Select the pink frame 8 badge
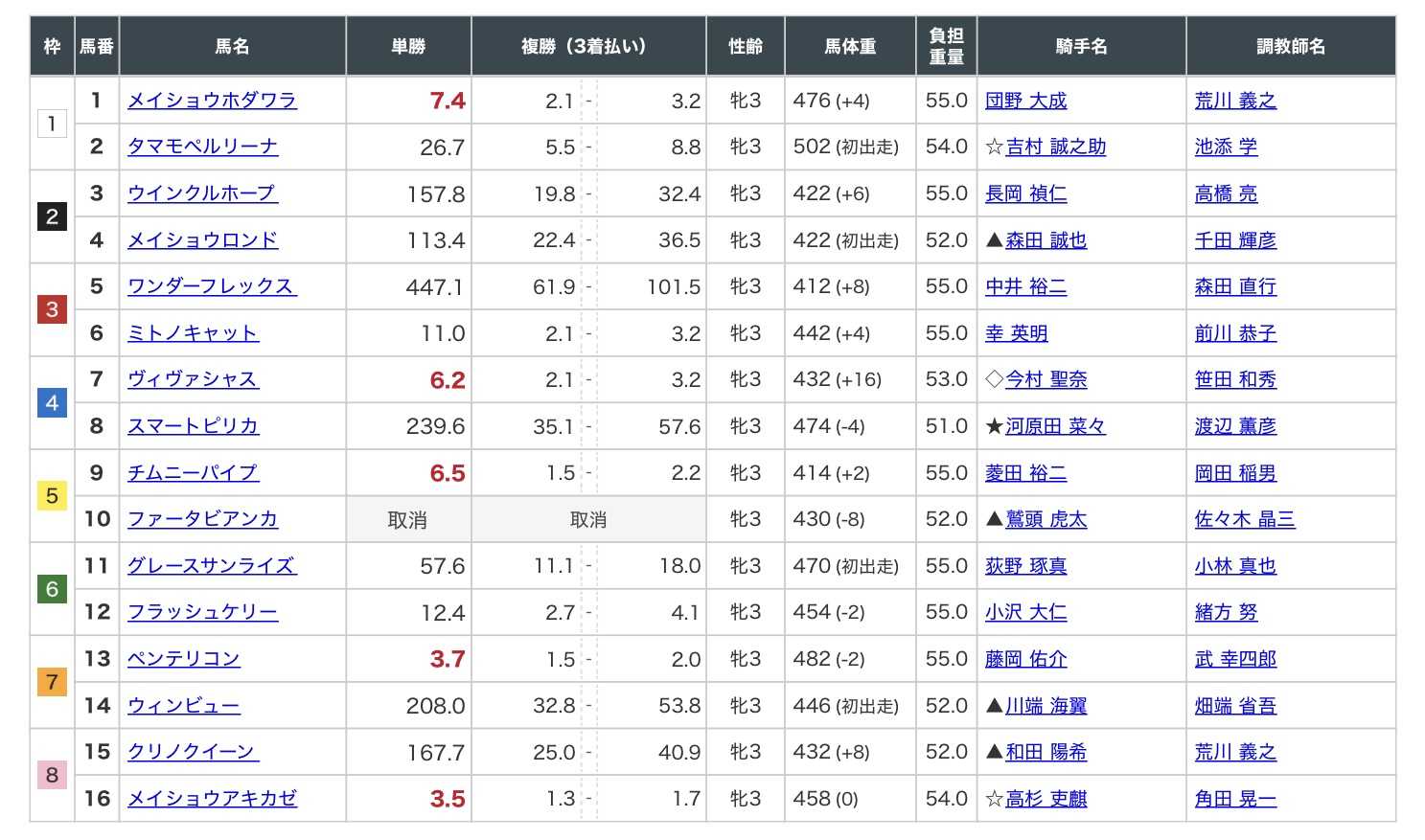The image size is (1425, 840). (52, 775)
